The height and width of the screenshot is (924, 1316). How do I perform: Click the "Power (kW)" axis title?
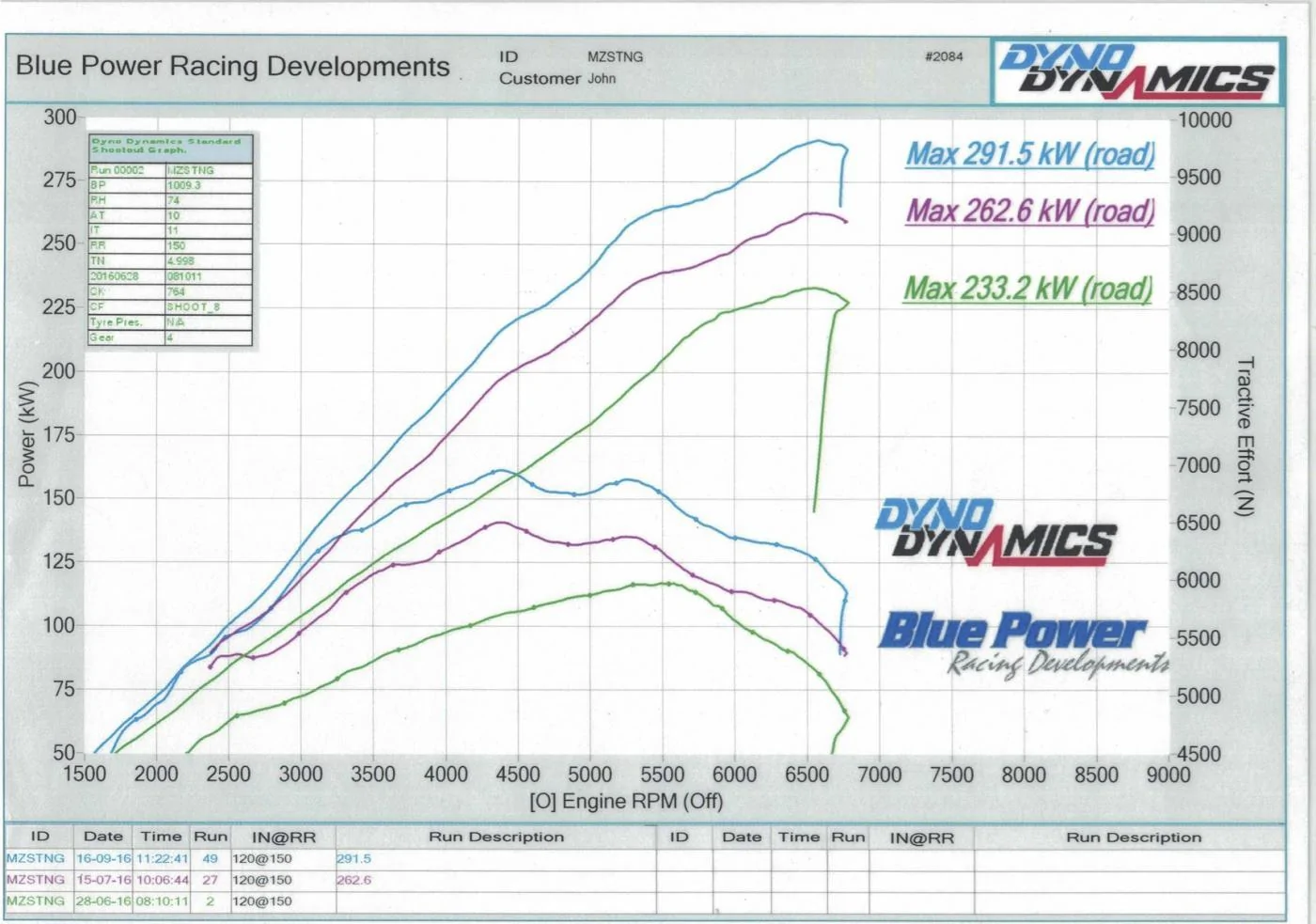pos(26,434)
